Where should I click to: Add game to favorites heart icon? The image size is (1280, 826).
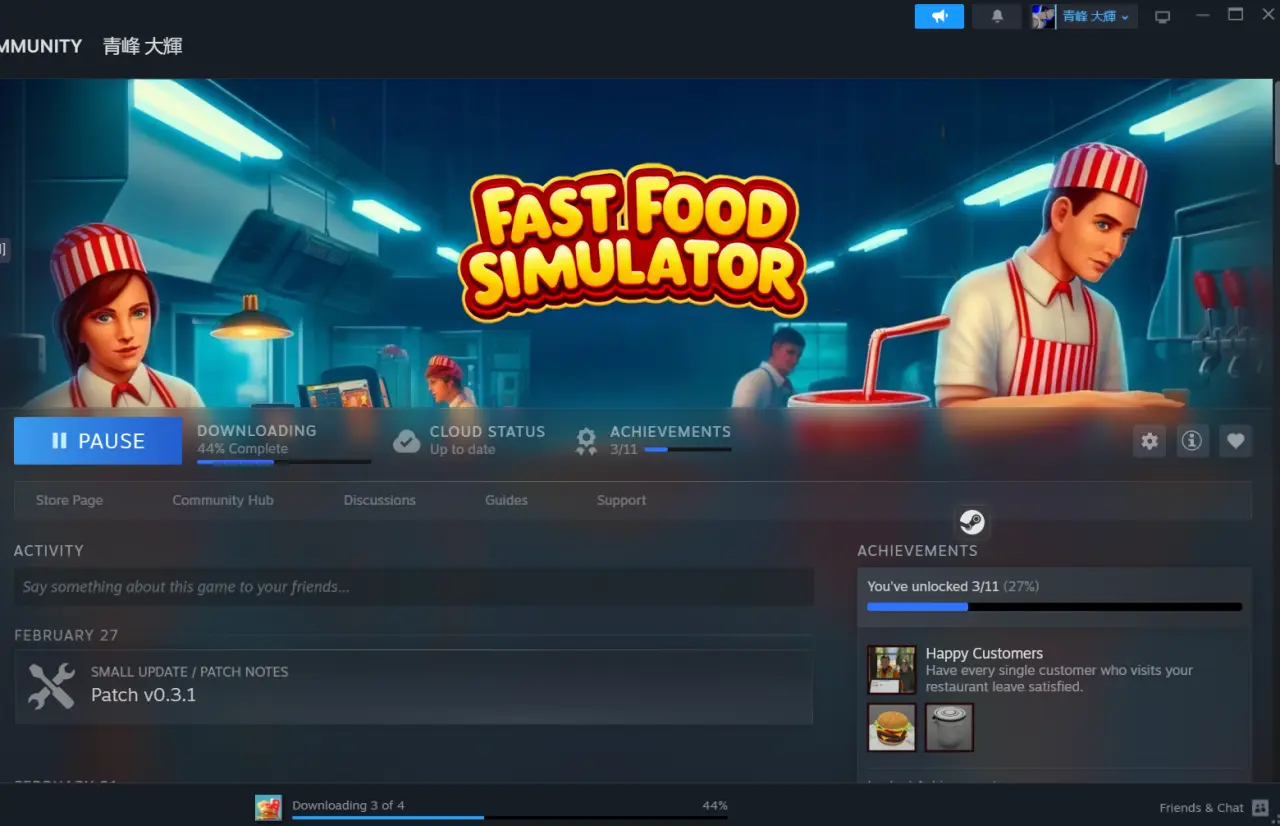coord(1235,441)
